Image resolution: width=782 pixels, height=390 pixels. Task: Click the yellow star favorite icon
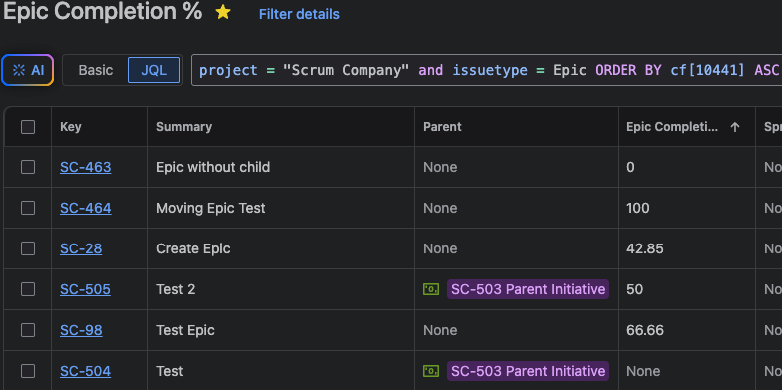click(x=223, y=12)
